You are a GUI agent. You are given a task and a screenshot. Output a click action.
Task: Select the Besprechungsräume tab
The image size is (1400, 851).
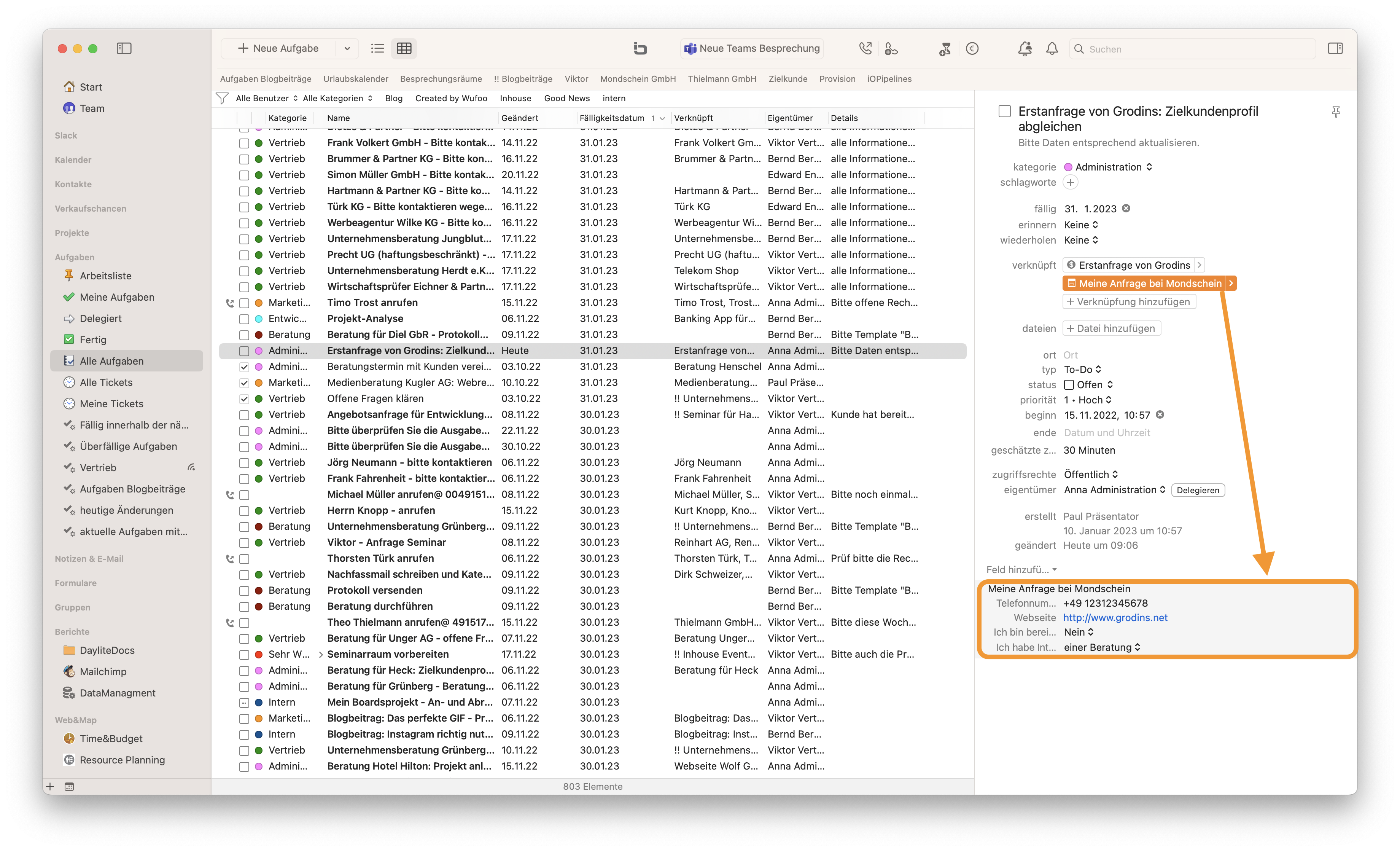click(441, 79)
